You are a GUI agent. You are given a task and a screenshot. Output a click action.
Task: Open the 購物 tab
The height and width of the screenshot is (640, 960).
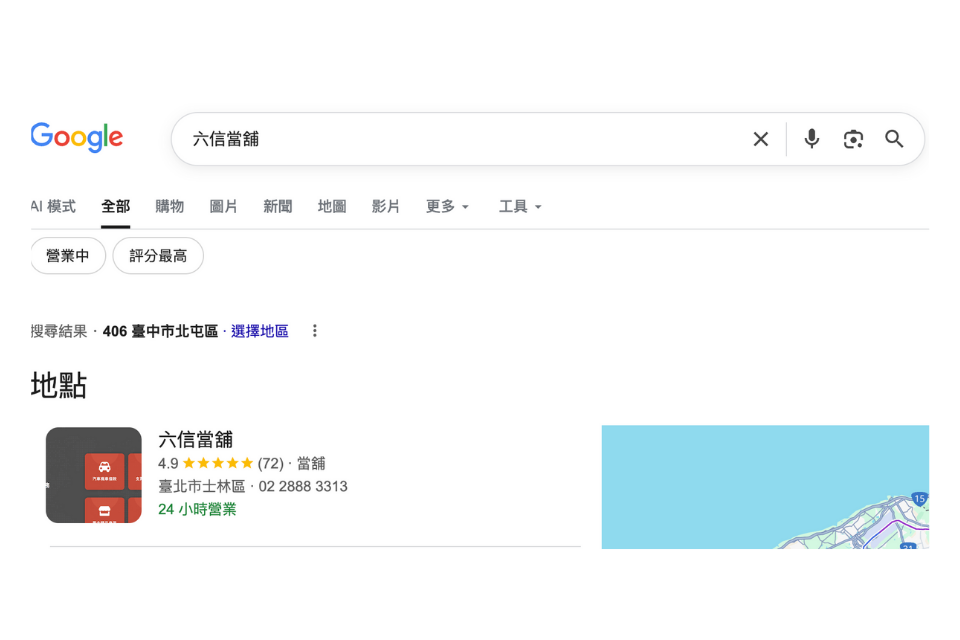click(x=170, y=206)
